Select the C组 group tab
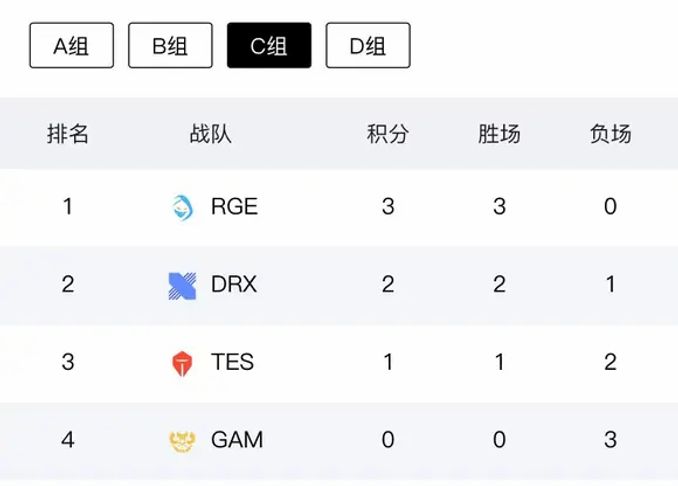 pyautogui.click(x=269, y=46)
